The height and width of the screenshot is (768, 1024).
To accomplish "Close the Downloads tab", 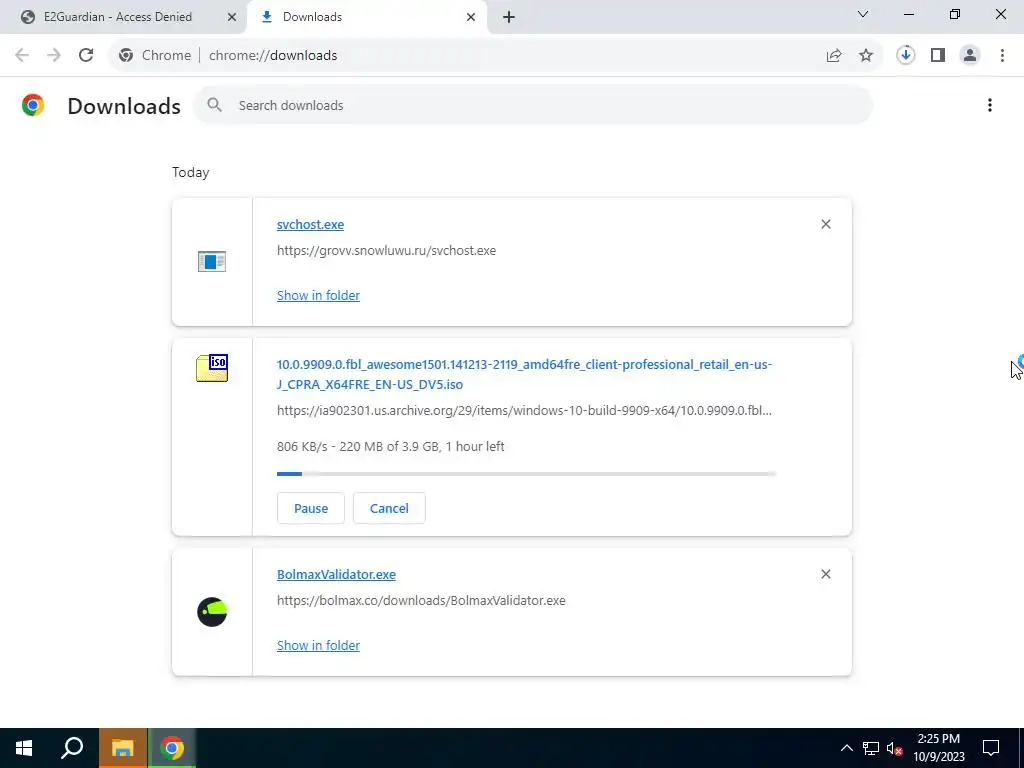I will tap(471, 18).
